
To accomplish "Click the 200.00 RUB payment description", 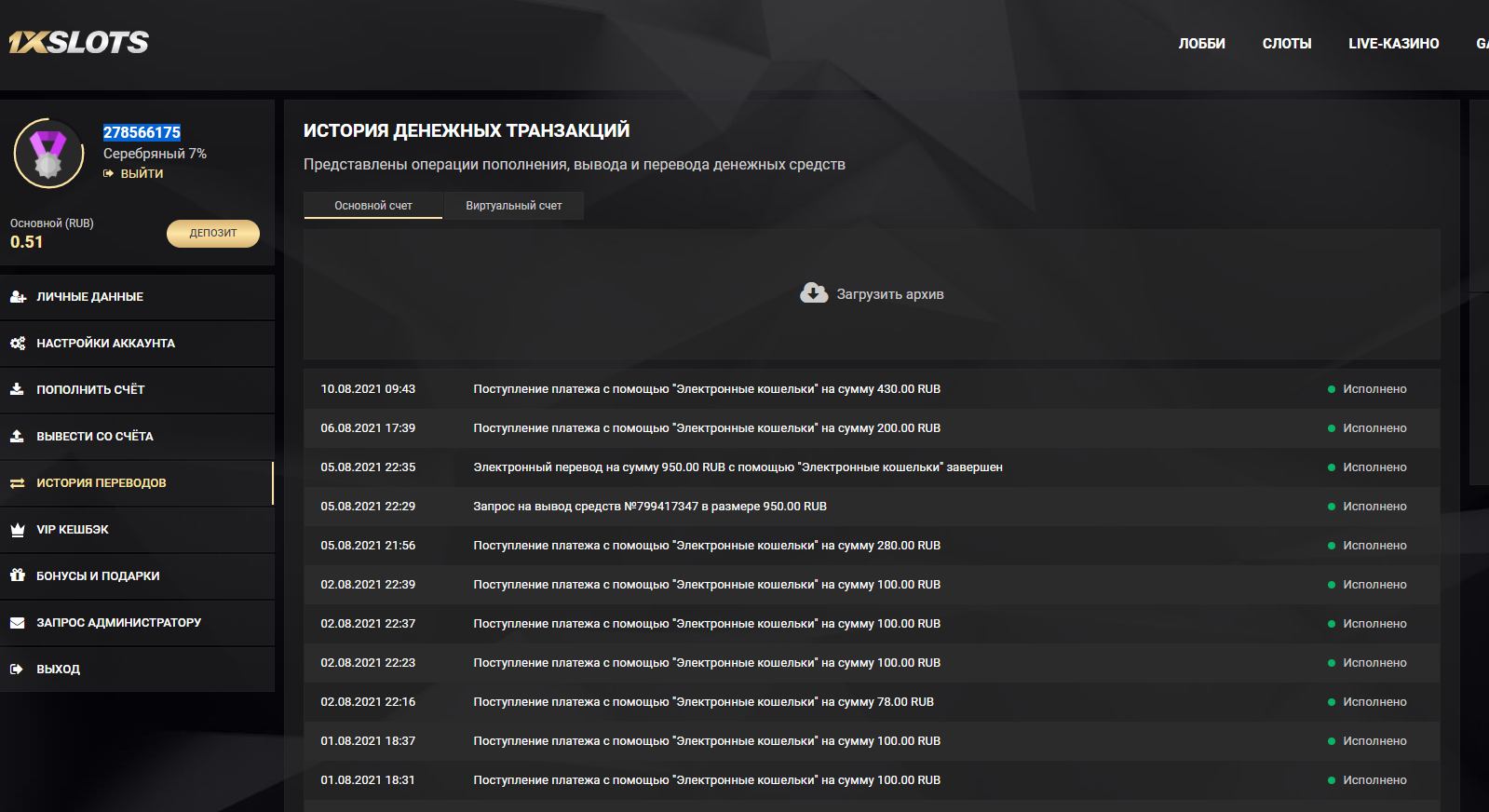I will (x=707, y=428).
